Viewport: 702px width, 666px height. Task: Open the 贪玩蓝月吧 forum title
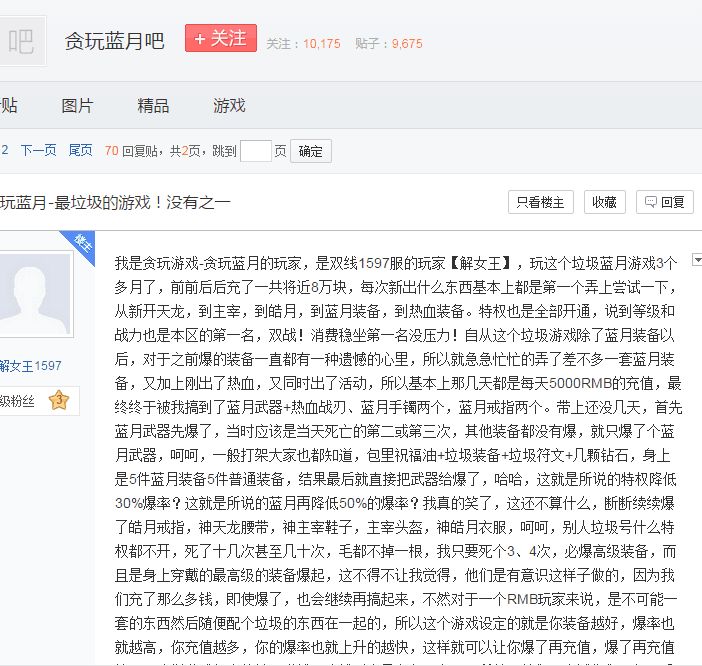click(x=115, y=41)
